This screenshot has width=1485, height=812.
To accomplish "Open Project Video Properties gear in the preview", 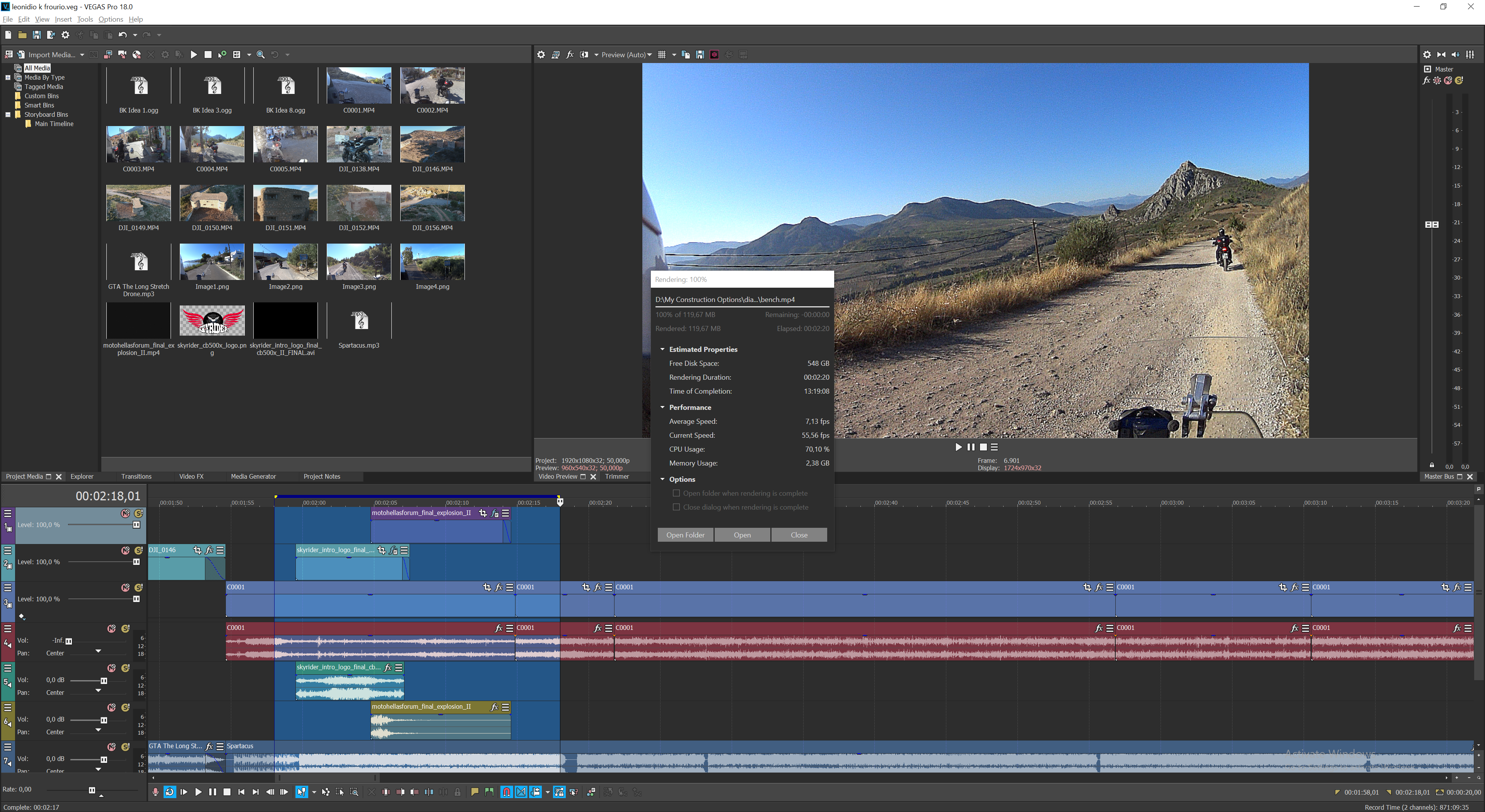I will [x=541, y=55].
